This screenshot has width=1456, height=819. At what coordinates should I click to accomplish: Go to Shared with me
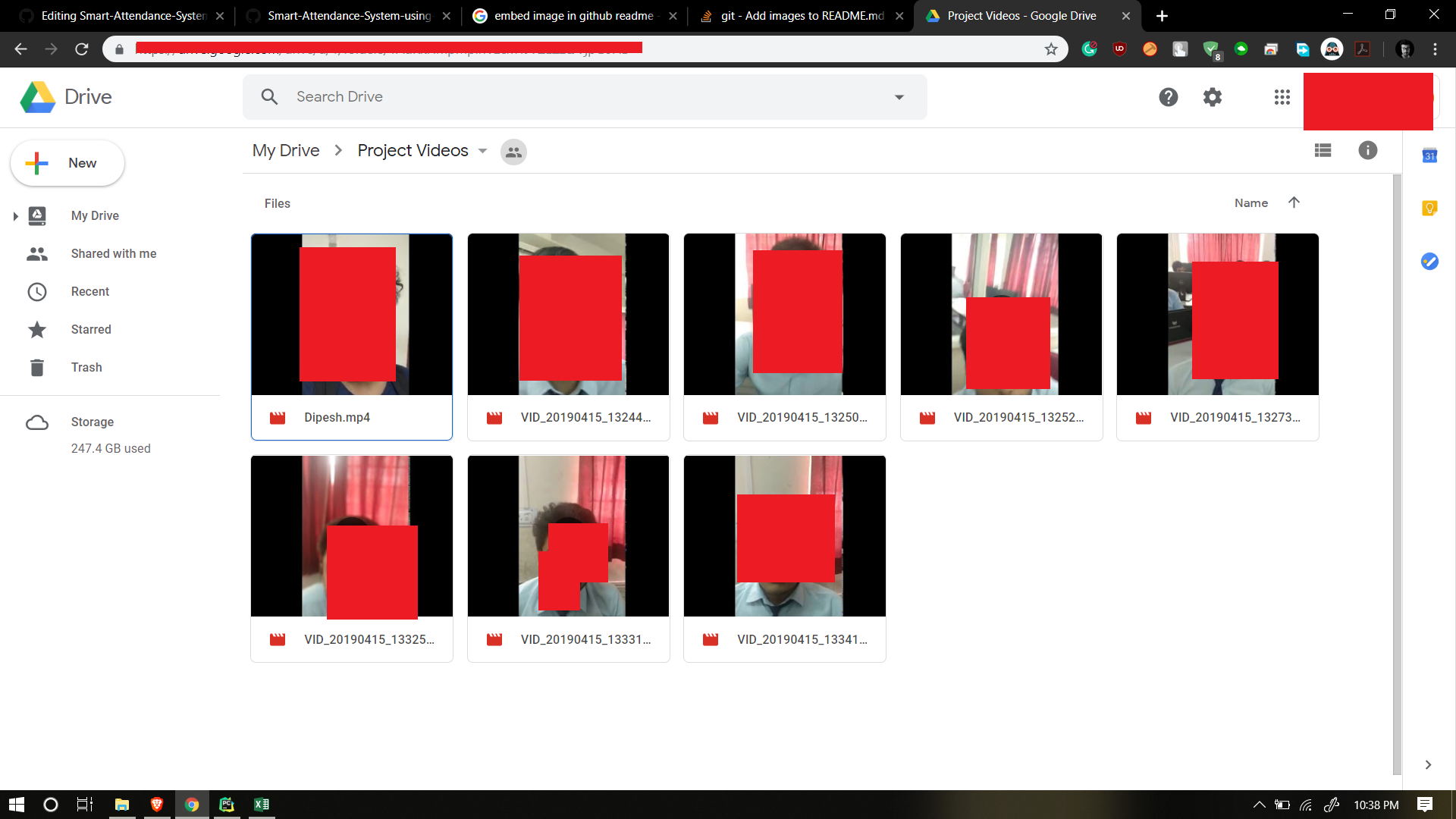[x=113, y=253]
